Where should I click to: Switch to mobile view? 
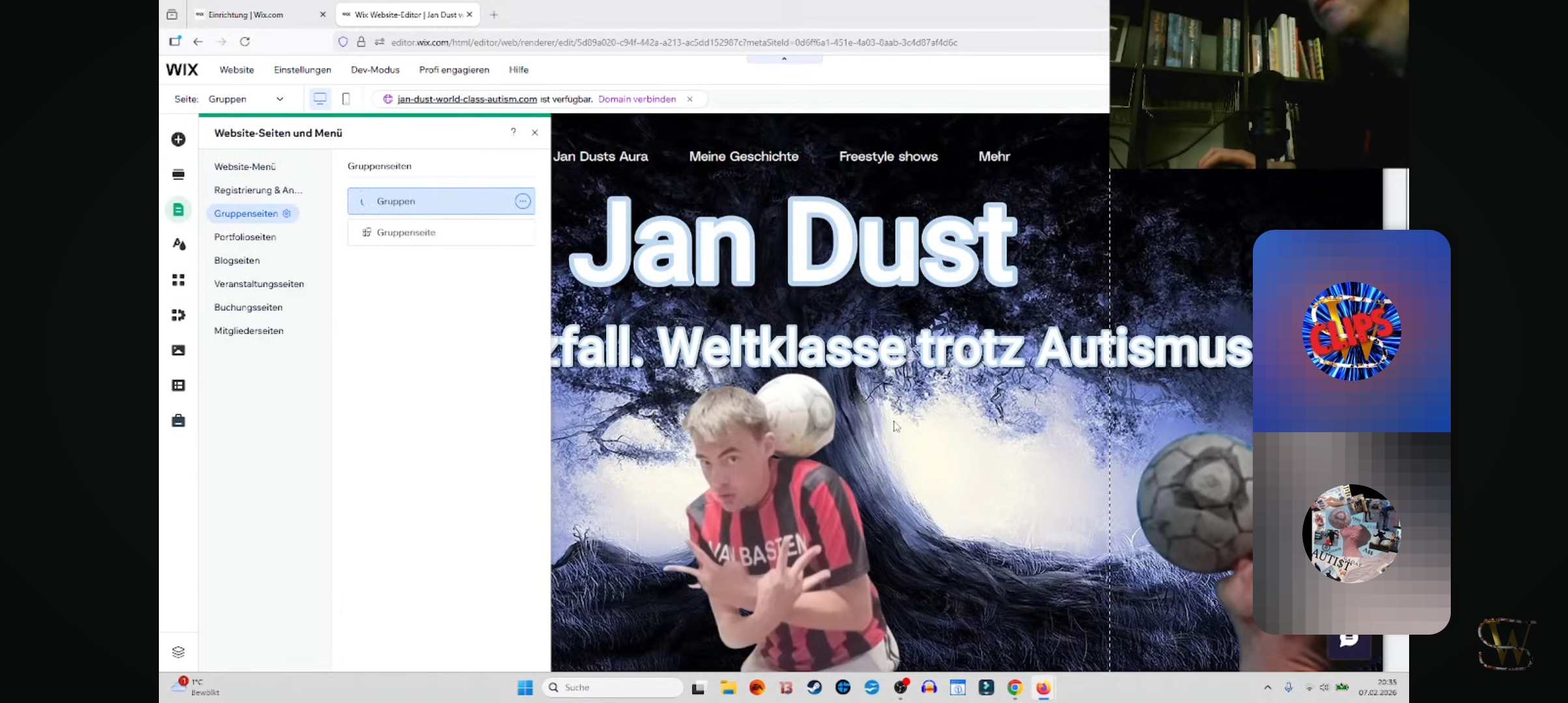(346, 99)
